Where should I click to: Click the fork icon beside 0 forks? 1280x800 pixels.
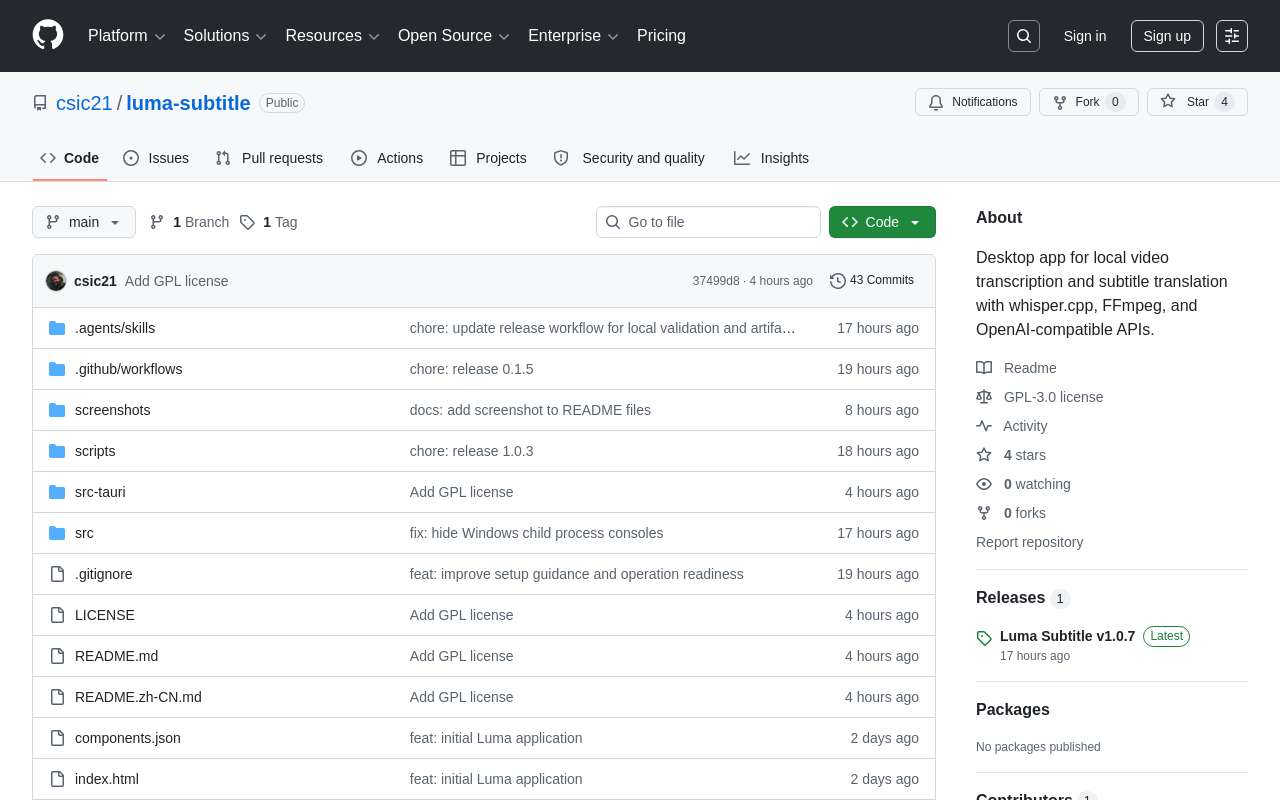tap(984, 513)
